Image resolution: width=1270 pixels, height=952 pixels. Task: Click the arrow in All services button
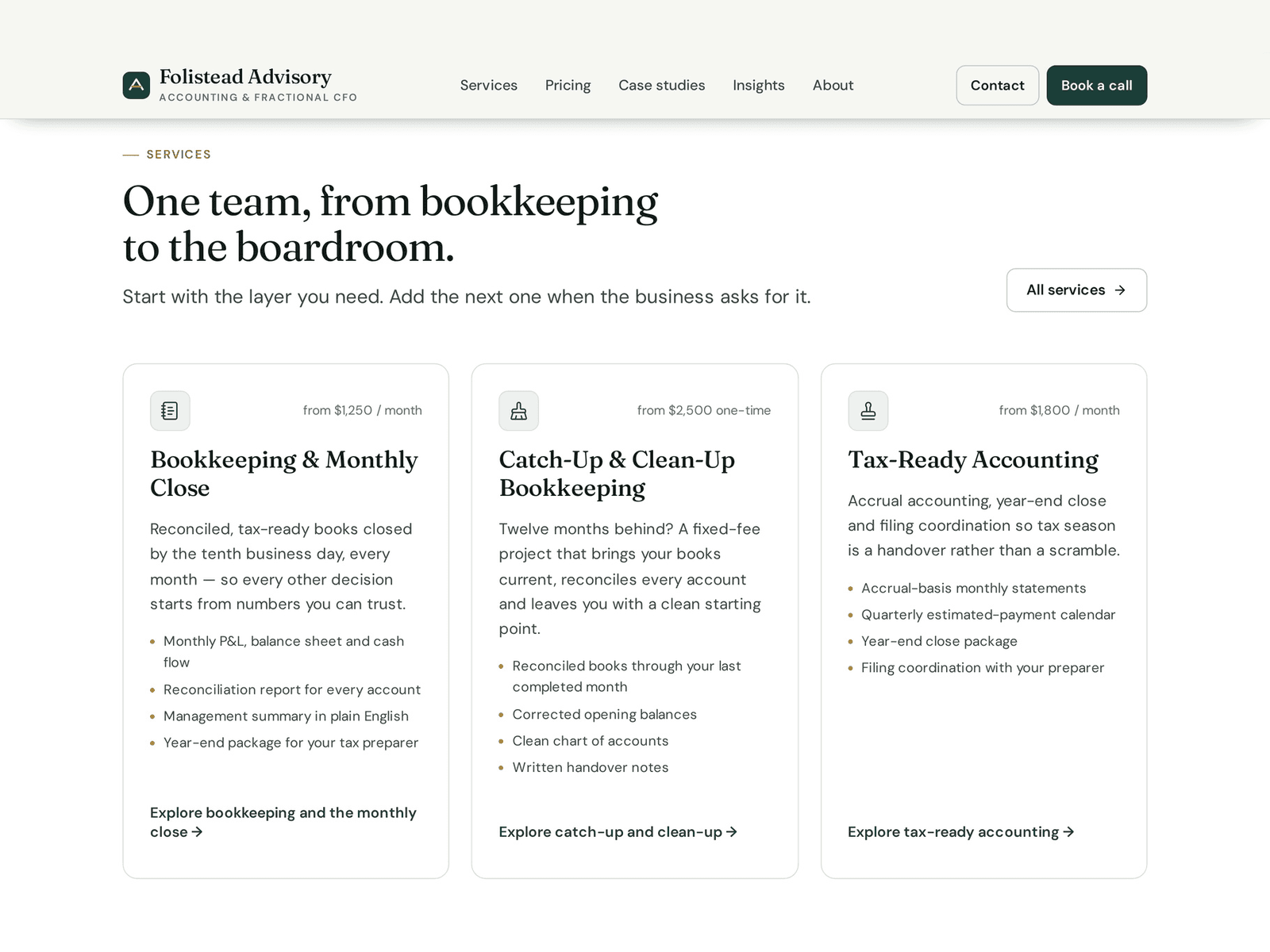1120,290
